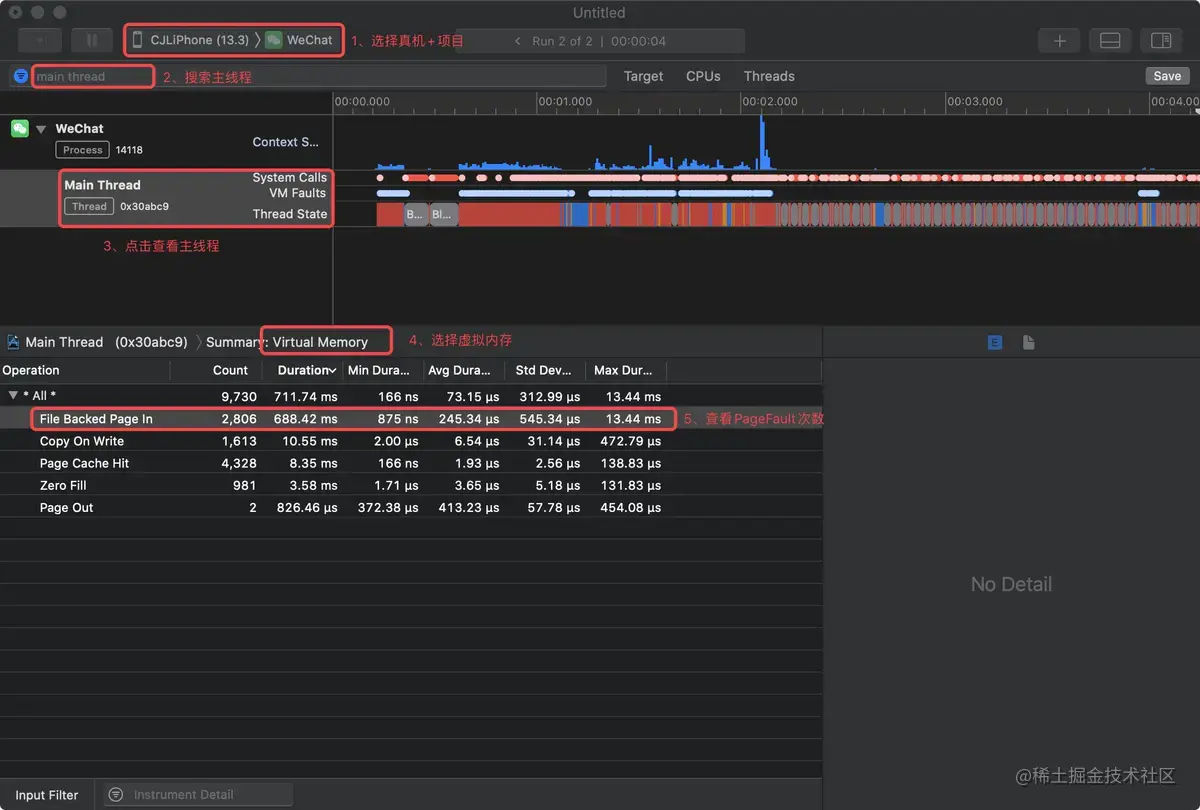Select the Copy On Write row
1200x810 pixels.
tap(411, 441)
